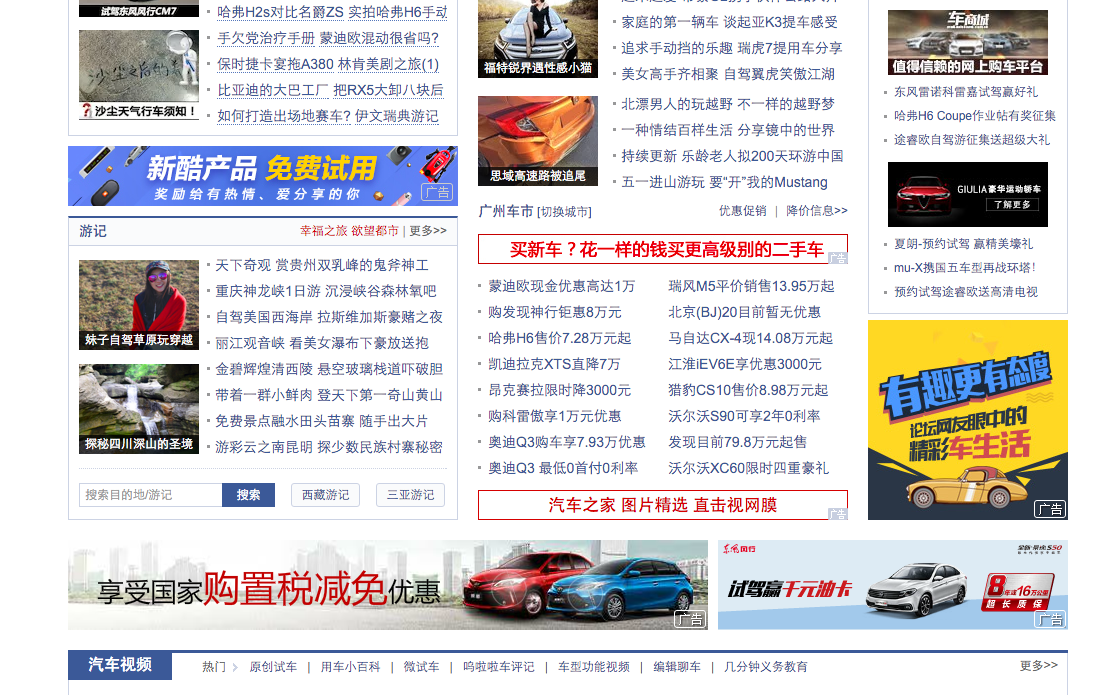The image size is (1120, 695).
Task: Click the 新酷产品 免费试用 banner
Action: (x=262, y=176)
